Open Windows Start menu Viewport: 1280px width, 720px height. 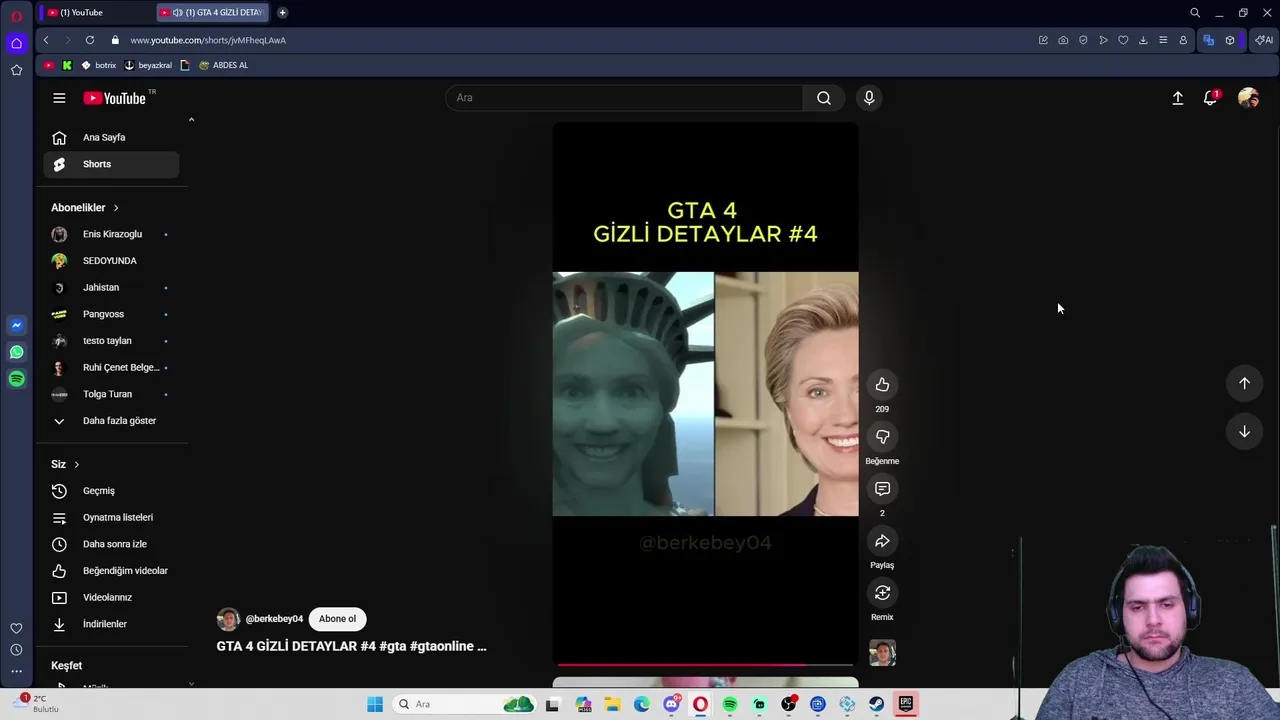[x=375, y=704]
